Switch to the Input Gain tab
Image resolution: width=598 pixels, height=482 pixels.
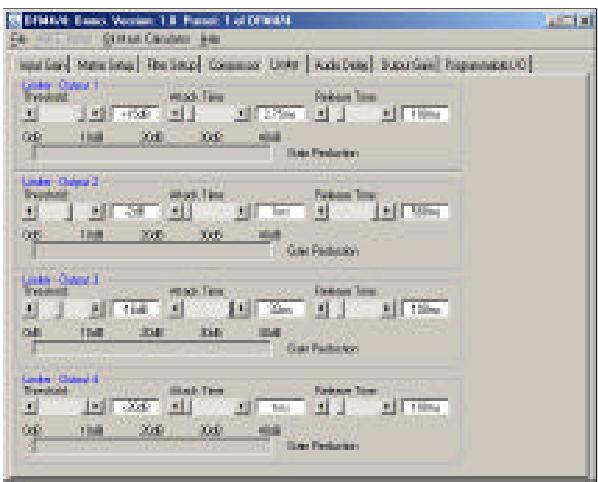point(43,65)
